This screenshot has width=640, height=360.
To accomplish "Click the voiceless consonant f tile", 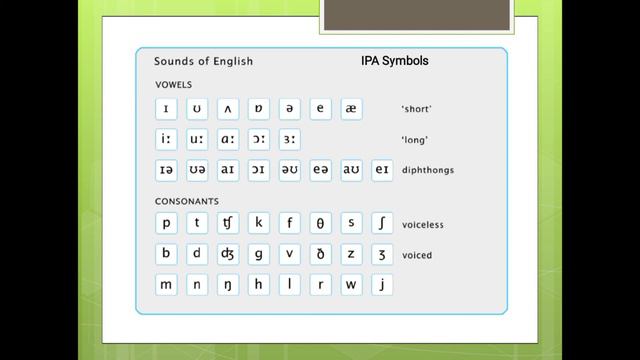I will click(x=290, y=223).
